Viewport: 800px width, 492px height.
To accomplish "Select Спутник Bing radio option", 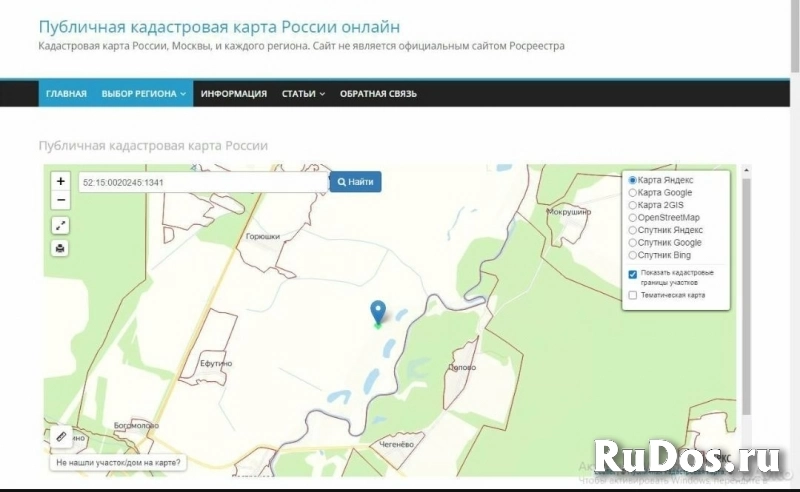I will (633, 255).
